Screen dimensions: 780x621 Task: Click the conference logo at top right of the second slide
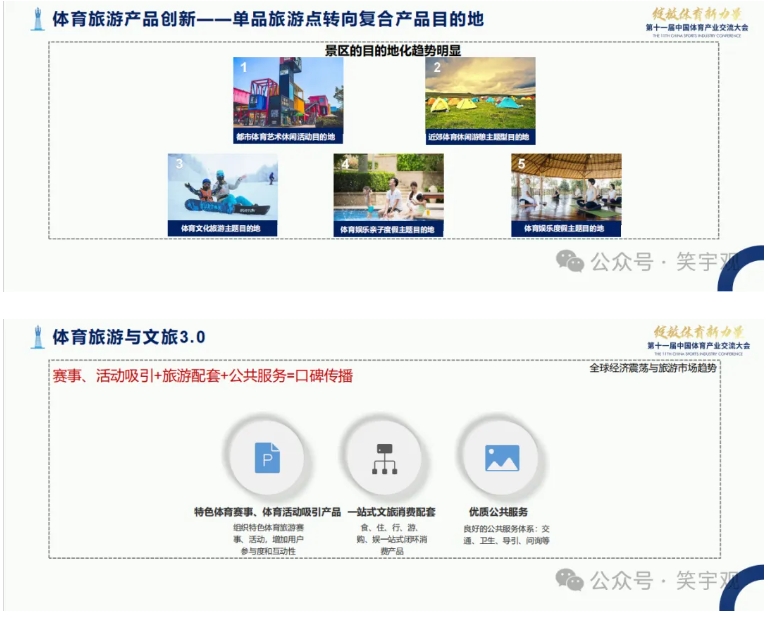click(697, 339)
